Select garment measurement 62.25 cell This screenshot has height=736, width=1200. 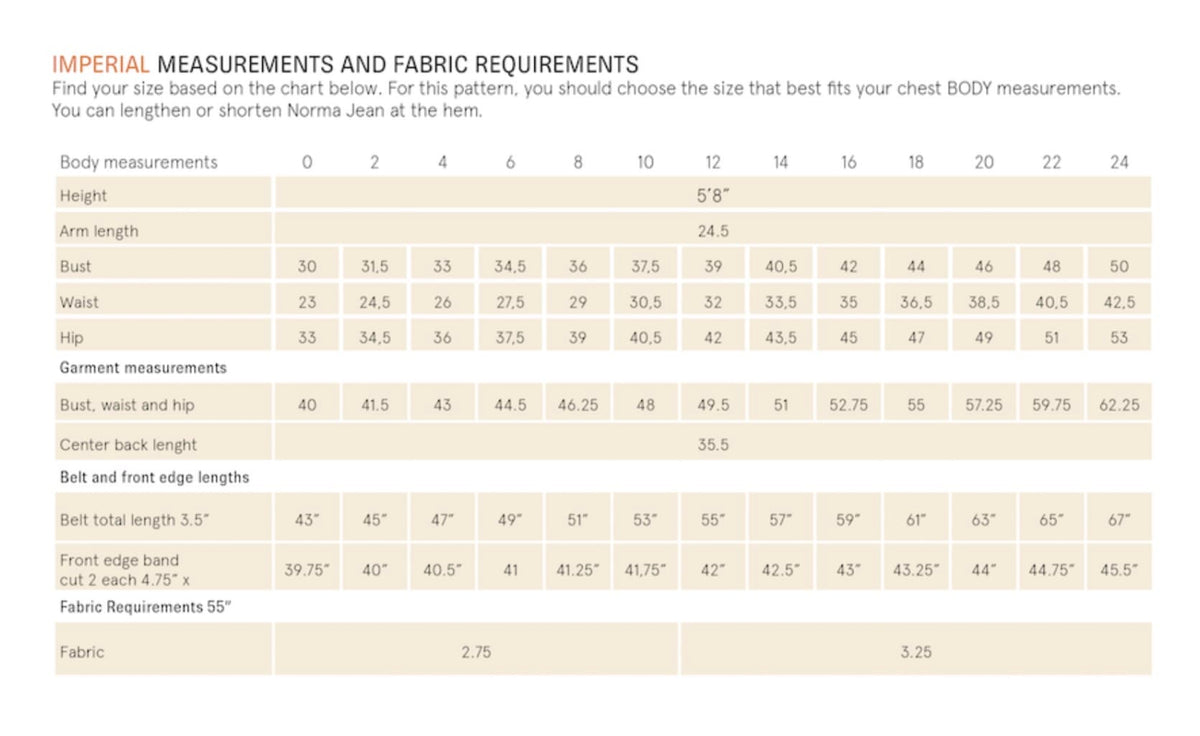(x=1119, y=405)
